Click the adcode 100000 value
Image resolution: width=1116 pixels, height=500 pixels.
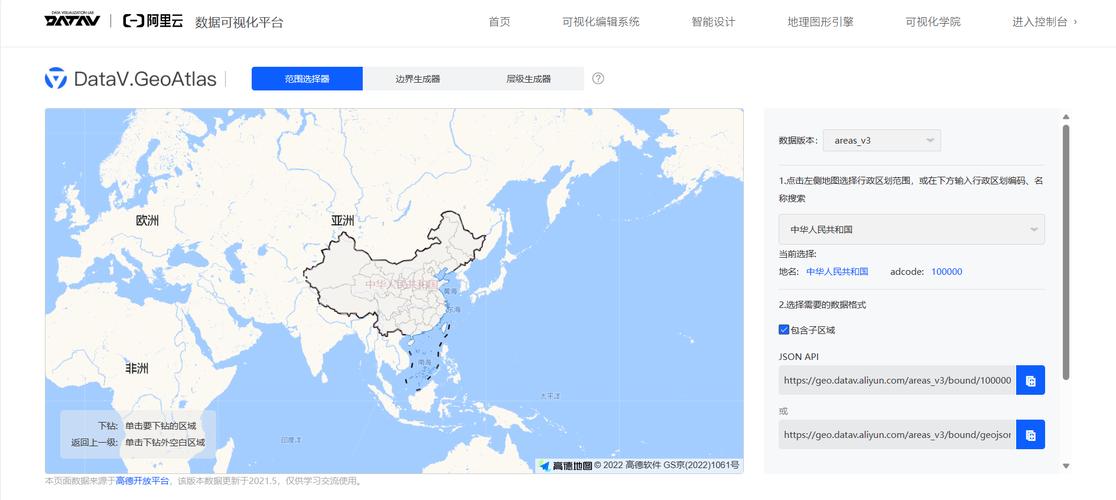pos(947,272)
